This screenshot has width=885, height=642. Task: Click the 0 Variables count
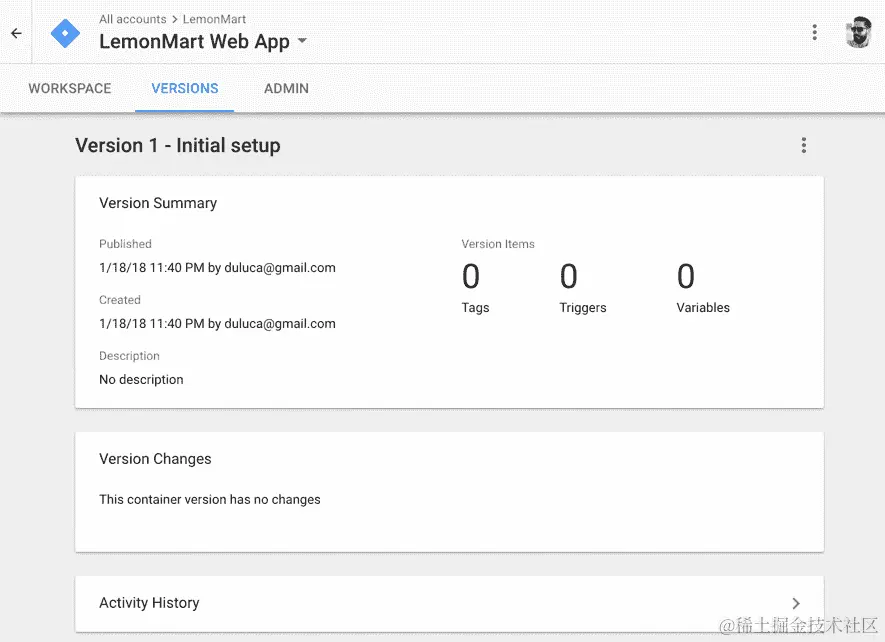[686, 276]
